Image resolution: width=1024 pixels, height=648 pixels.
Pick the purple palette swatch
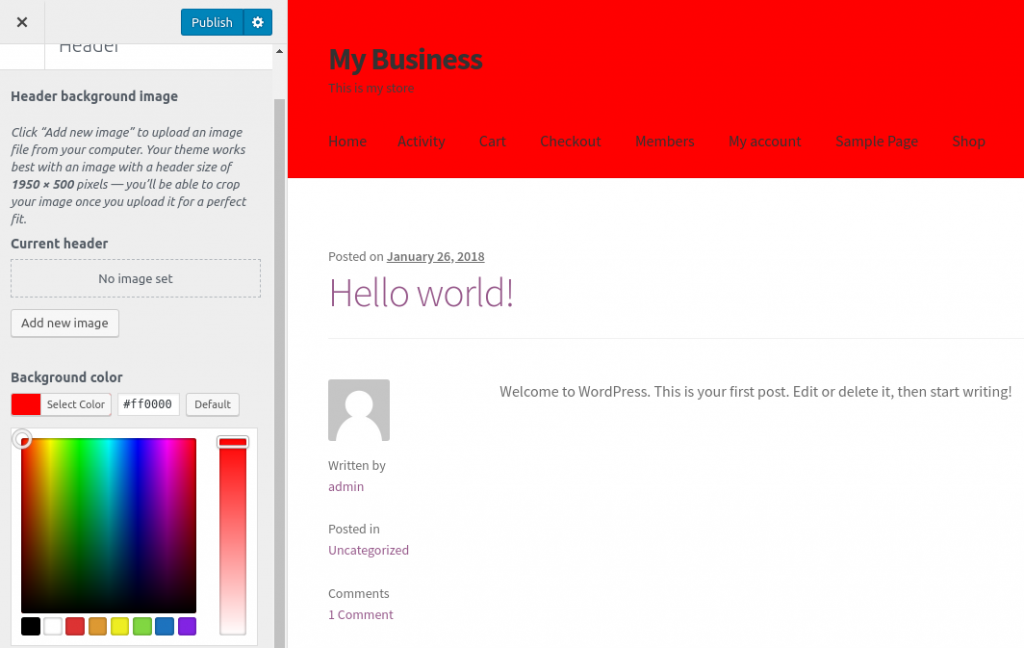(187, 626)
